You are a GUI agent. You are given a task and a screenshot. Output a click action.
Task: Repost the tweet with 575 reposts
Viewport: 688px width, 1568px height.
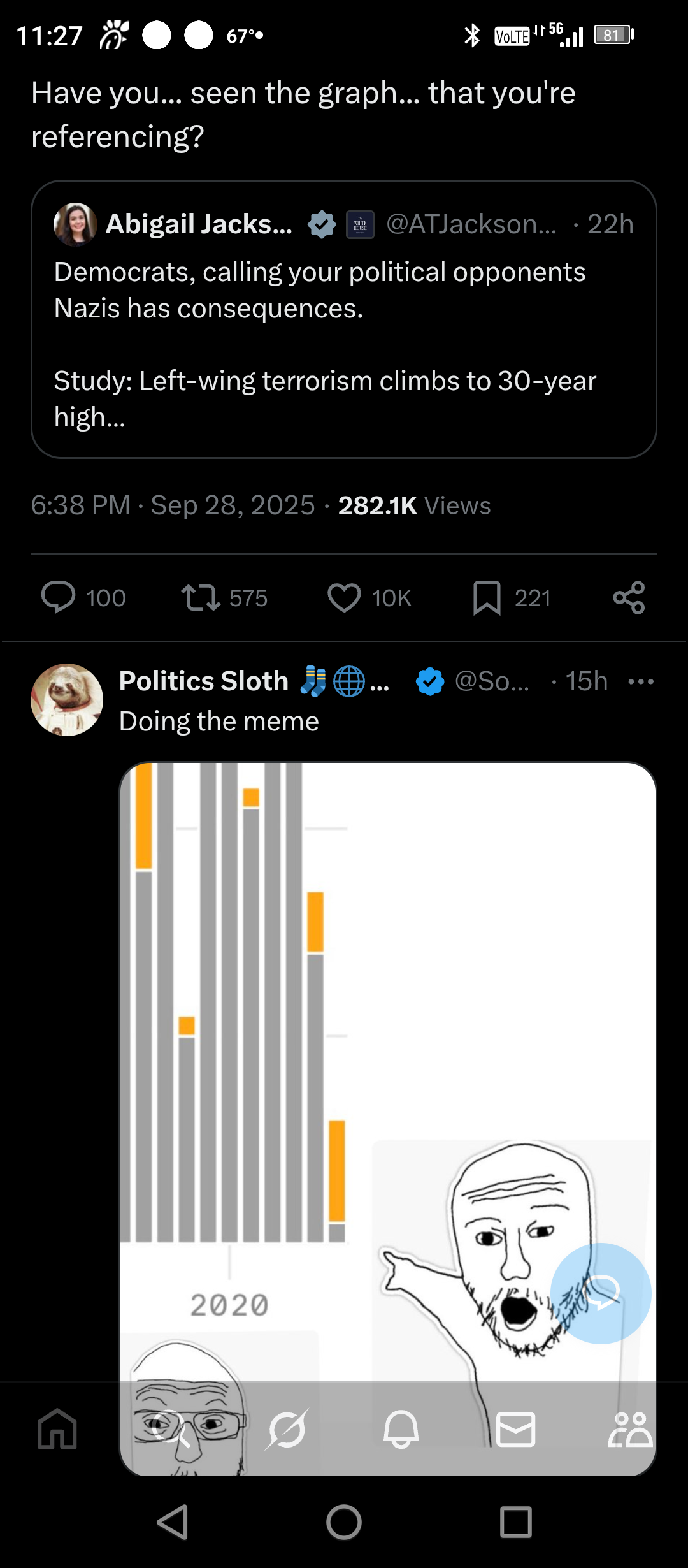point(201,598)
